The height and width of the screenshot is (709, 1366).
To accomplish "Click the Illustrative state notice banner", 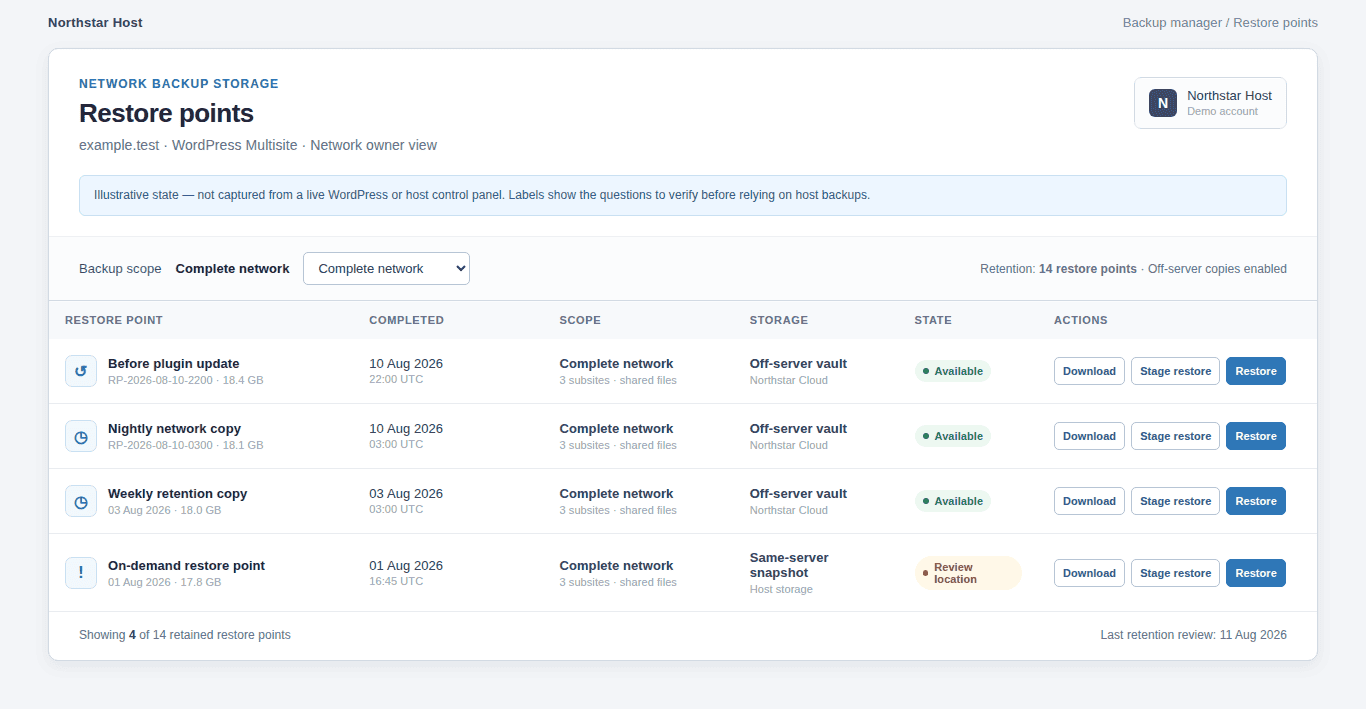I will 683,195.
